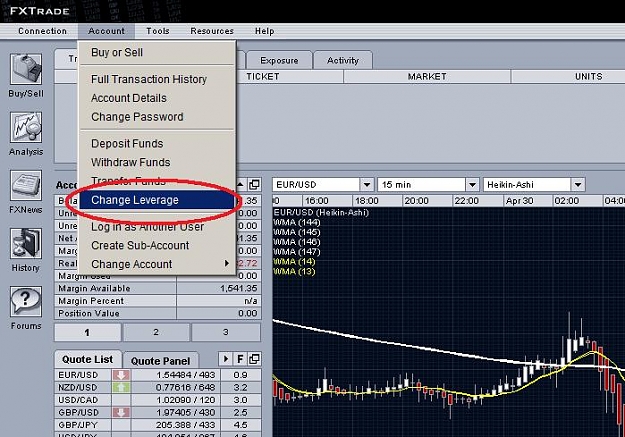Open the Heikin-Ashi chart type dropdown

[578, 185]
